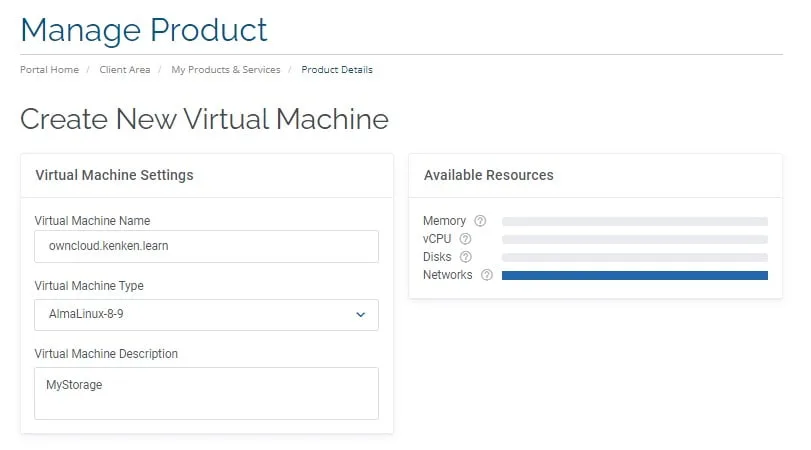Open the Virtual Machine Type dropdown
This screenshot has width=811, height=450.
tap(206, 314)
